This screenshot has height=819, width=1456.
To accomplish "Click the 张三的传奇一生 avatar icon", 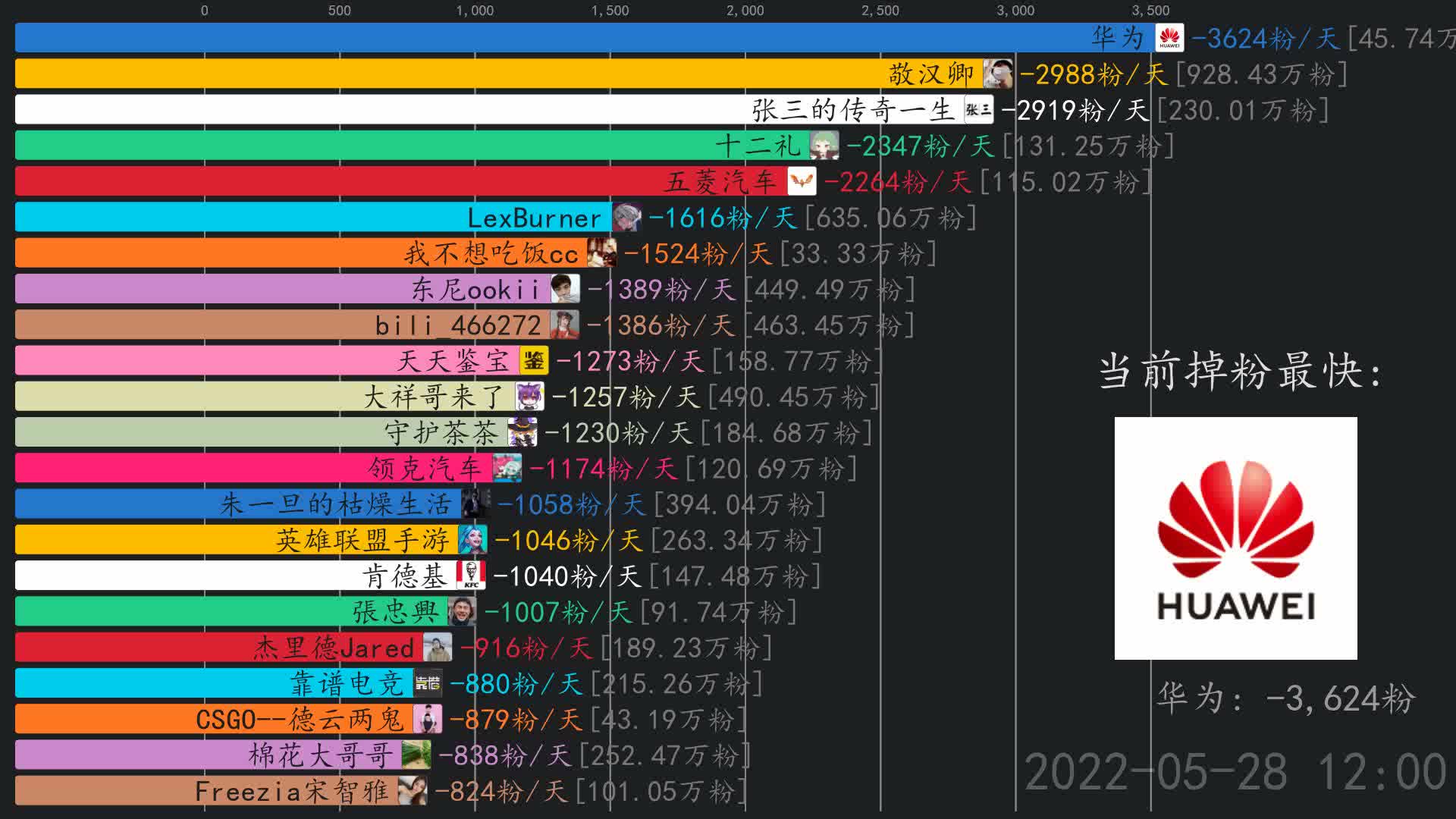I will coord(978,110).
